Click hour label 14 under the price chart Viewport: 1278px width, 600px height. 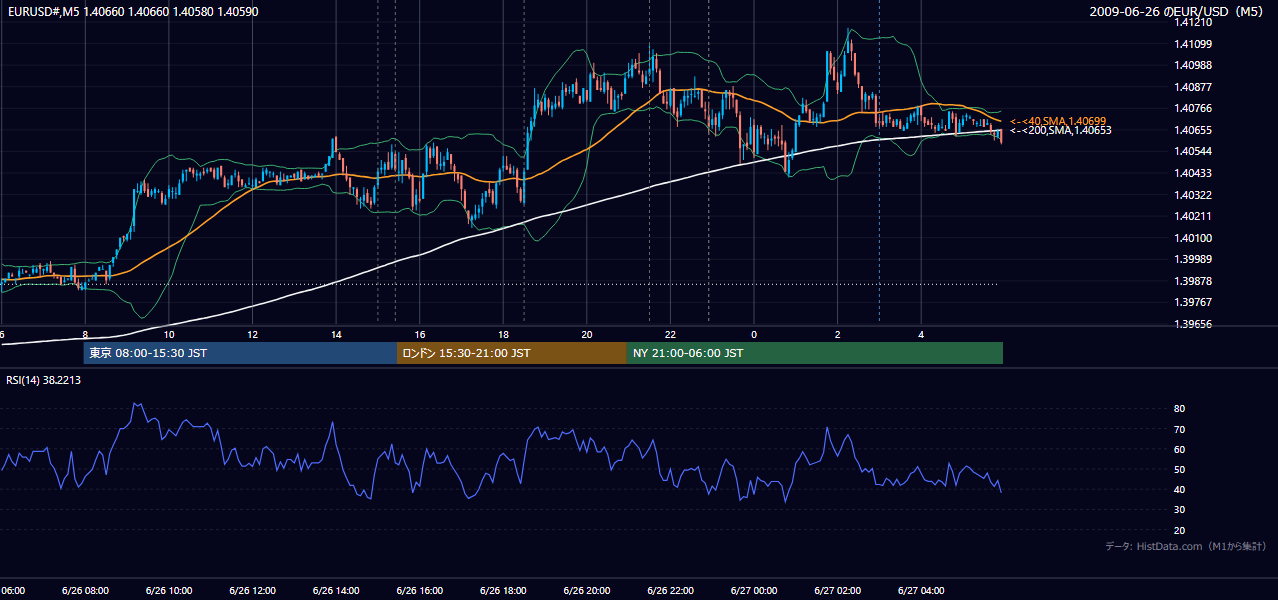(x=336, y=334)
